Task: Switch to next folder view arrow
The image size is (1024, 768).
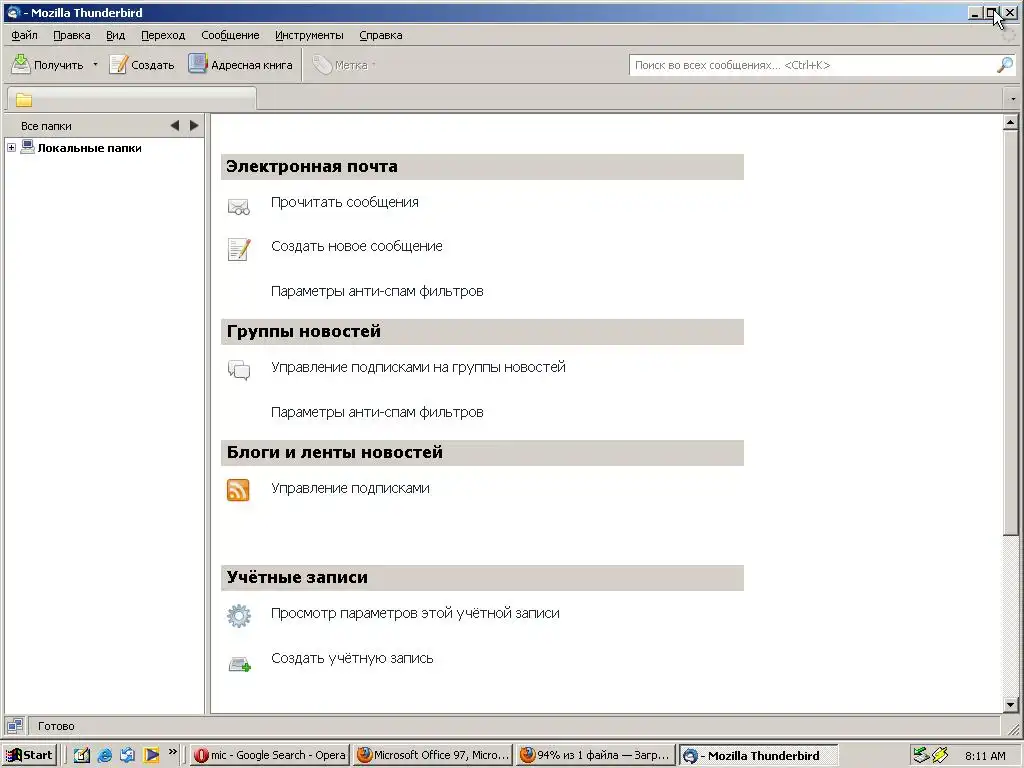Action: click(x=194, y=125)
